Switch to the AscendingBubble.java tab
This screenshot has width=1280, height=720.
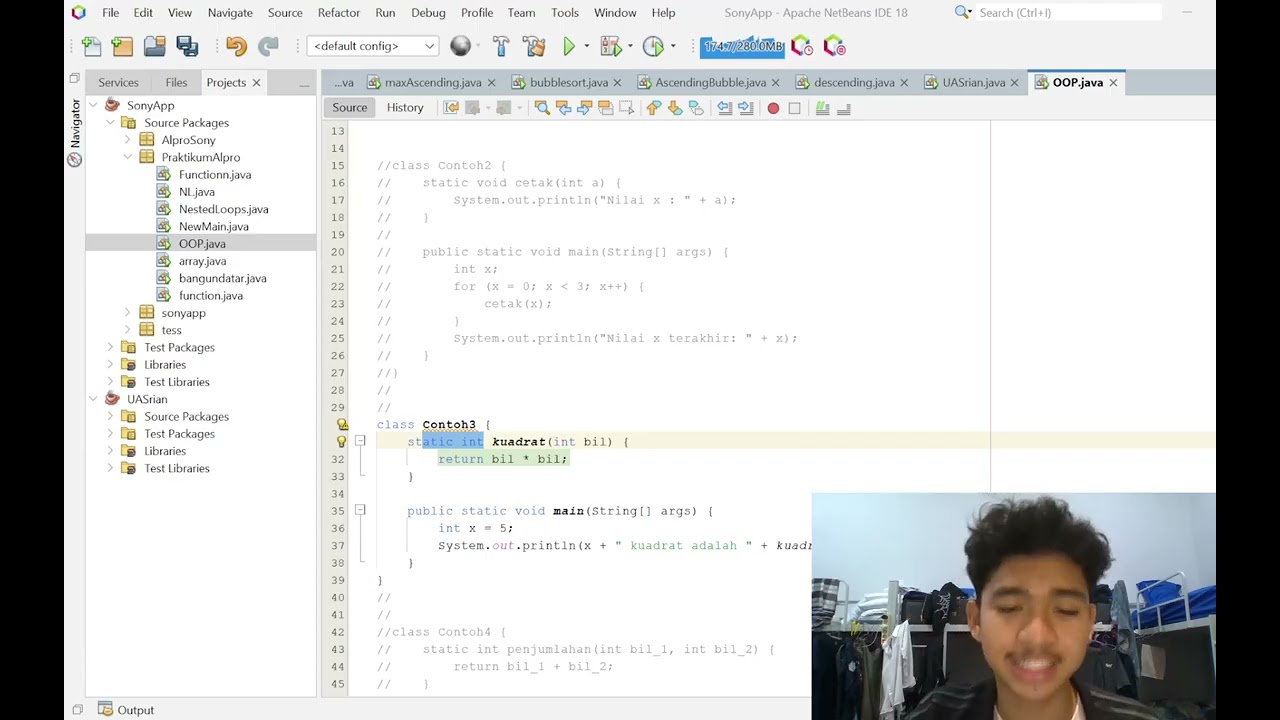pyautogui.click(x=710, y=82)
